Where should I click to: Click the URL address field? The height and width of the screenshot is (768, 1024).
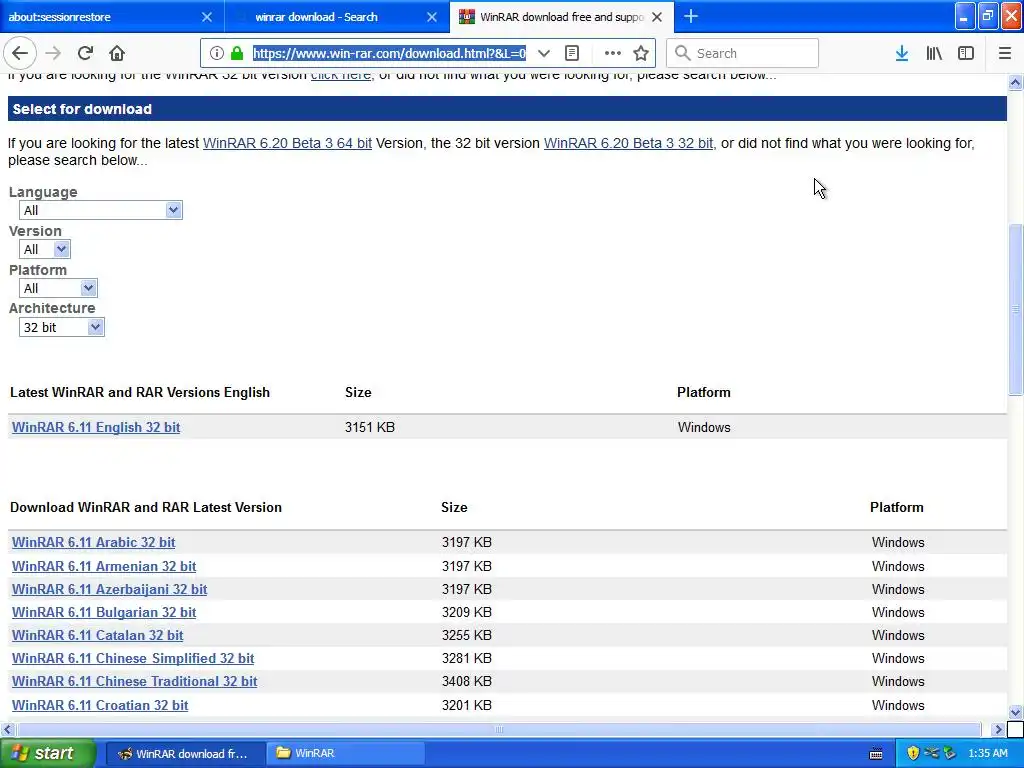point(389,53)
